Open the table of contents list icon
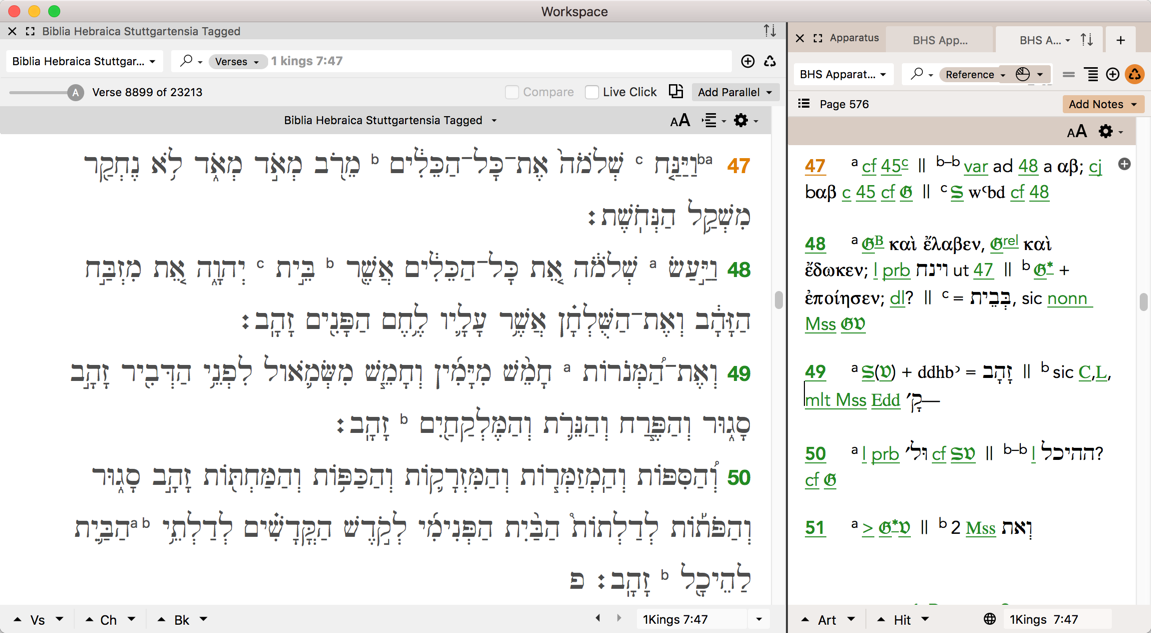This screenshot has height=633, width=1151. (x=804, y=104)
